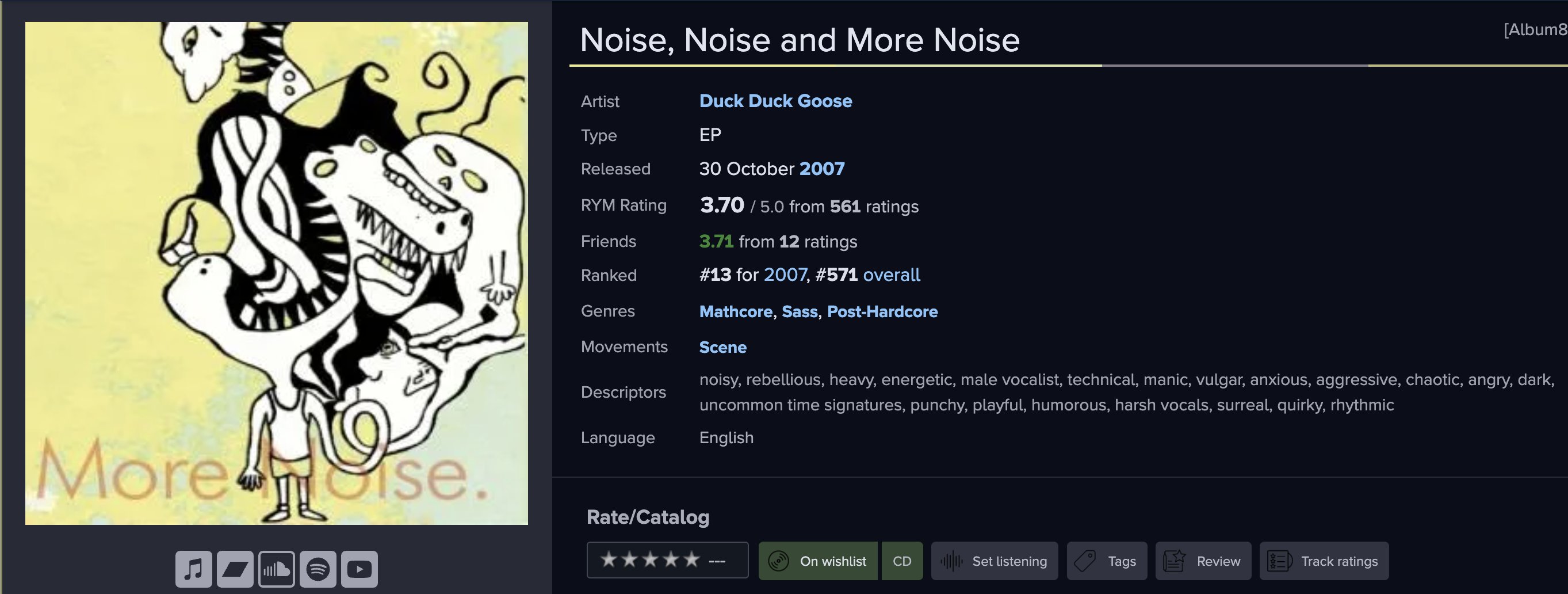The height and width of the screenshot is (594, 1568).
Task: Click the Tags label icon
Action: 1085,561
